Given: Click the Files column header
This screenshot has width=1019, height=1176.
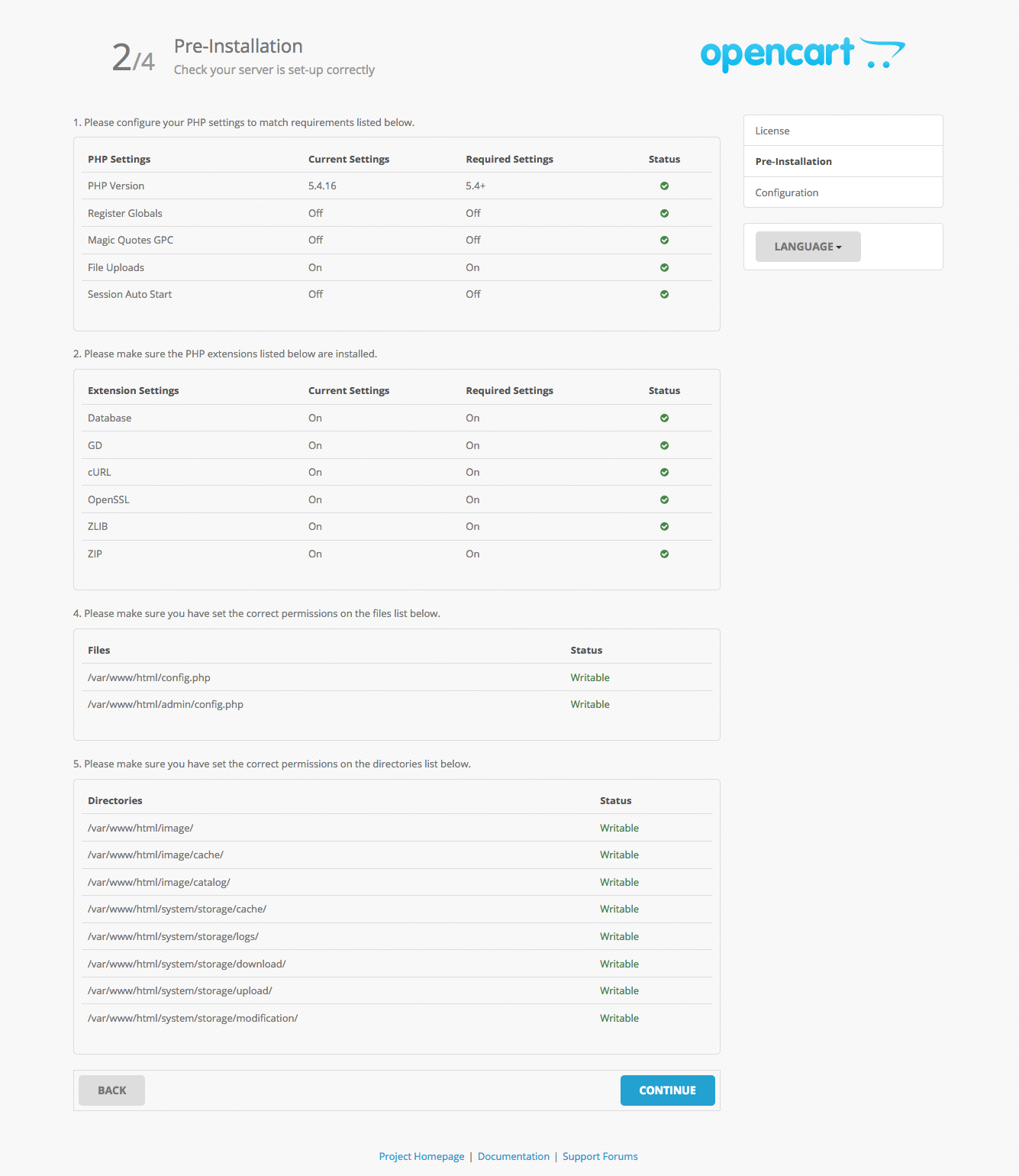Looking at the screenshot, I should (99, 651).
